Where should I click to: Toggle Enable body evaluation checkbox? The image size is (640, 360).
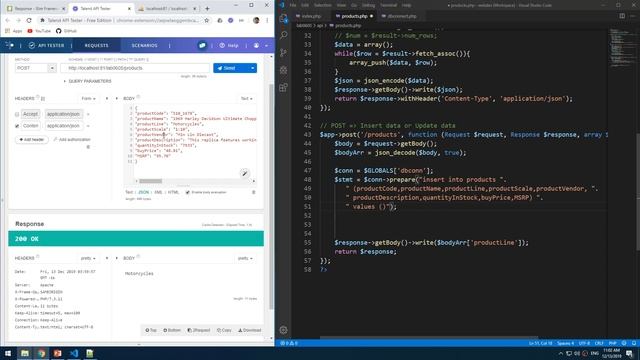(188, 192)
